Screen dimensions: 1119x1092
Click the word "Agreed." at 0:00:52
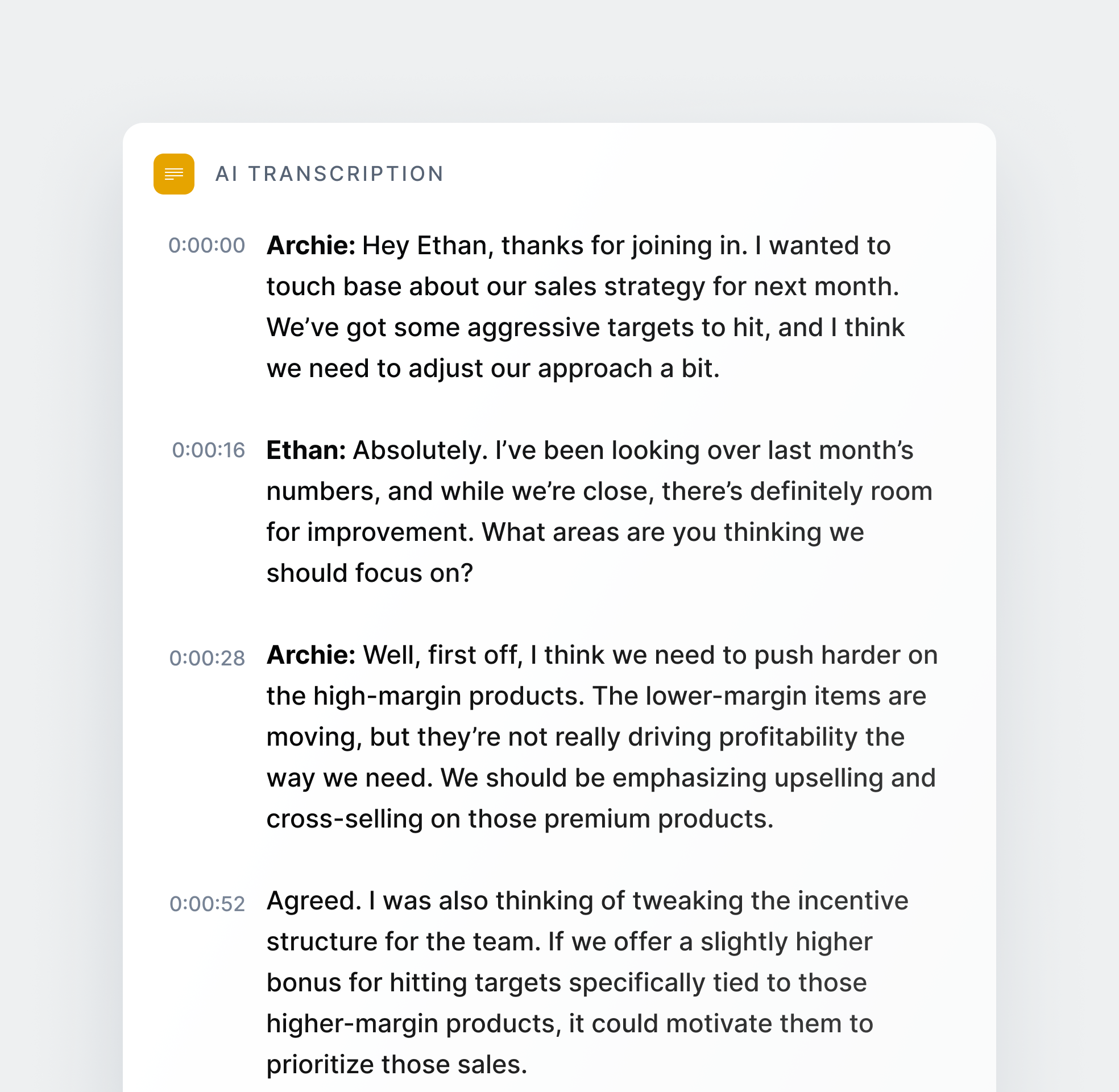[x=313, y=901]
